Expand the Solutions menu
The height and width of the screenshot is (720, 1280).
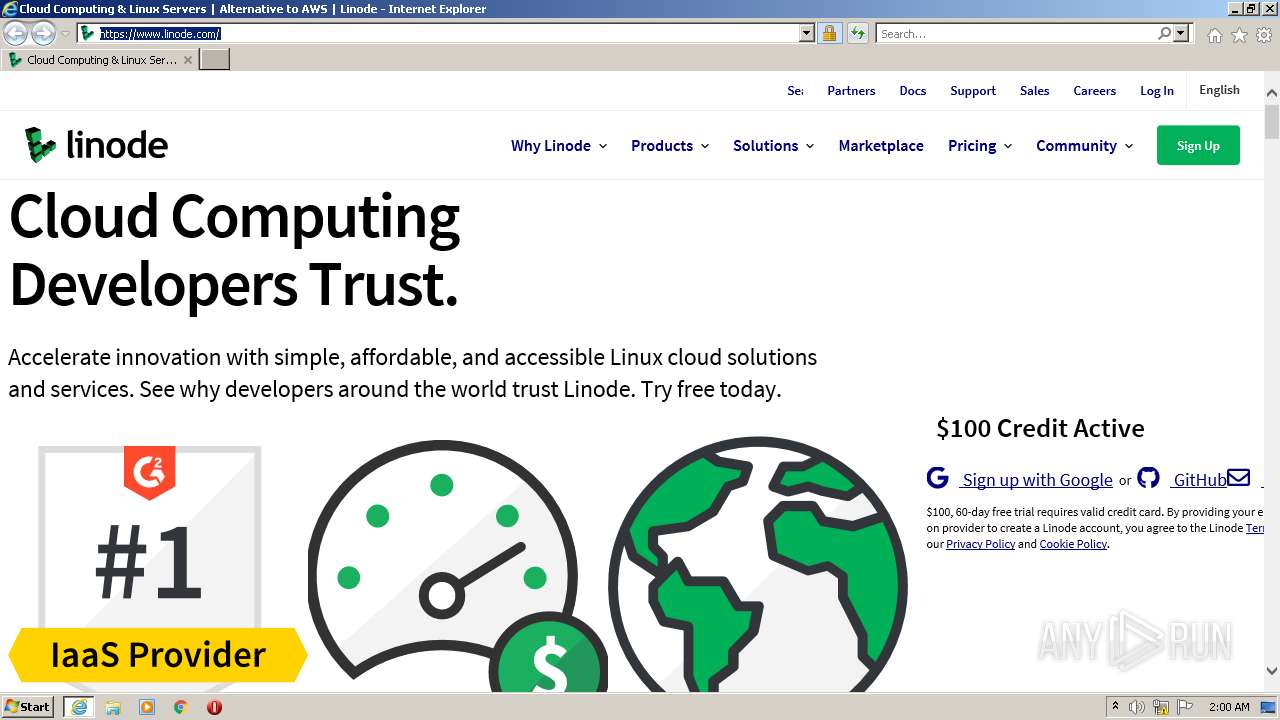(x=774, y=145)
